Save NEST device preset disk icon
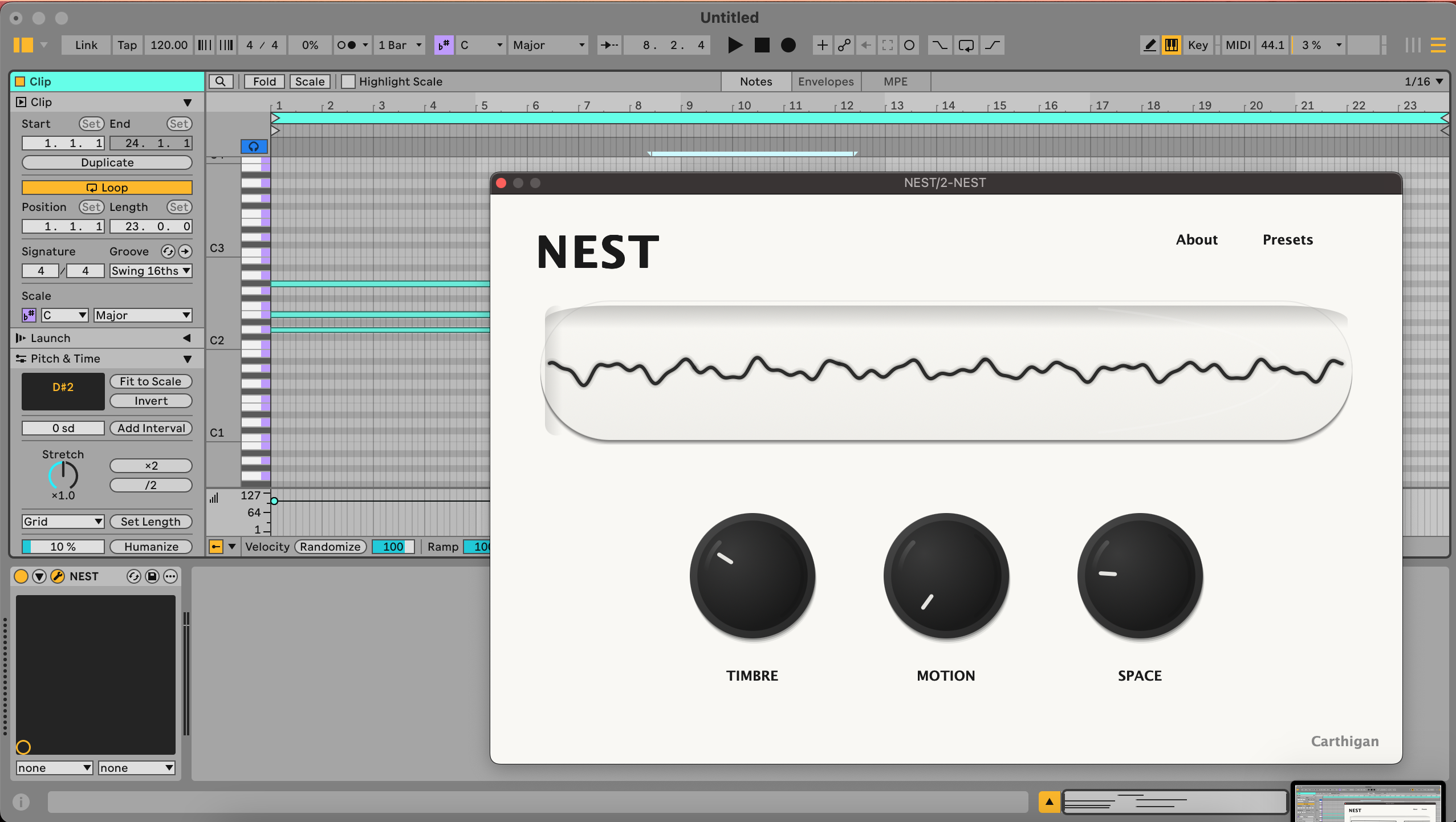The width and height of the screenshot is (1456, 822). (152, 576)
